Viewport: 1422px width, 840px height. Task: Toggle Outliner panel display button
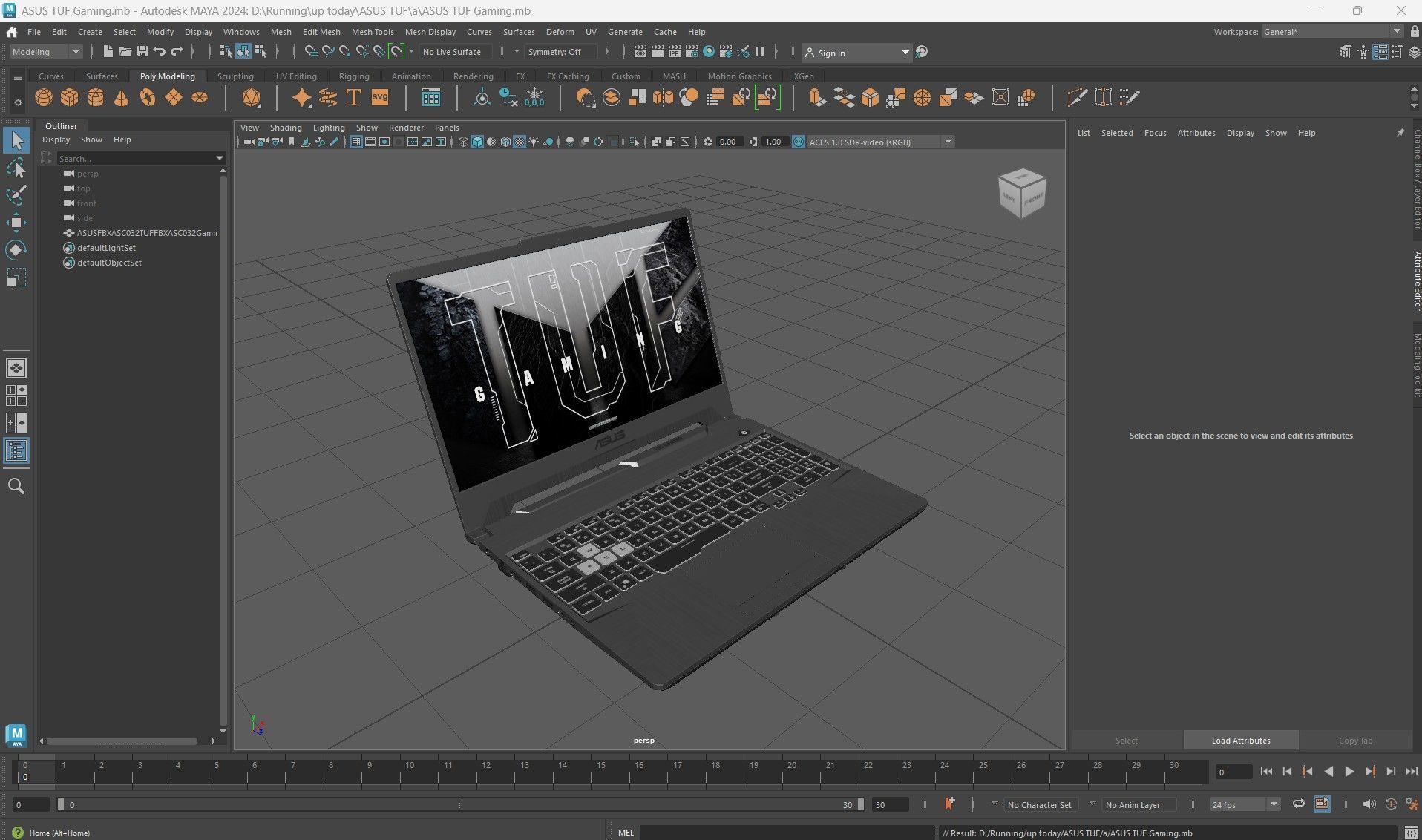tap(16, 450)
